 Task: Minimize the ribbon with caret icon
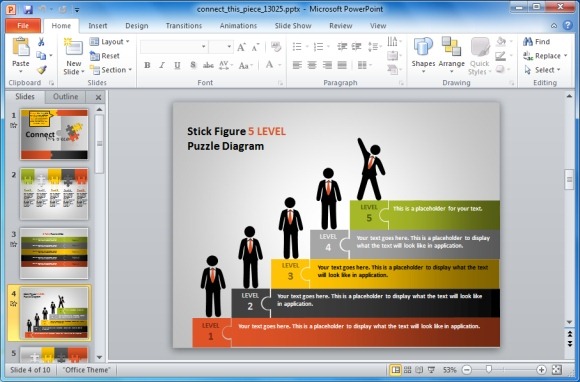(x=554, y=26)
